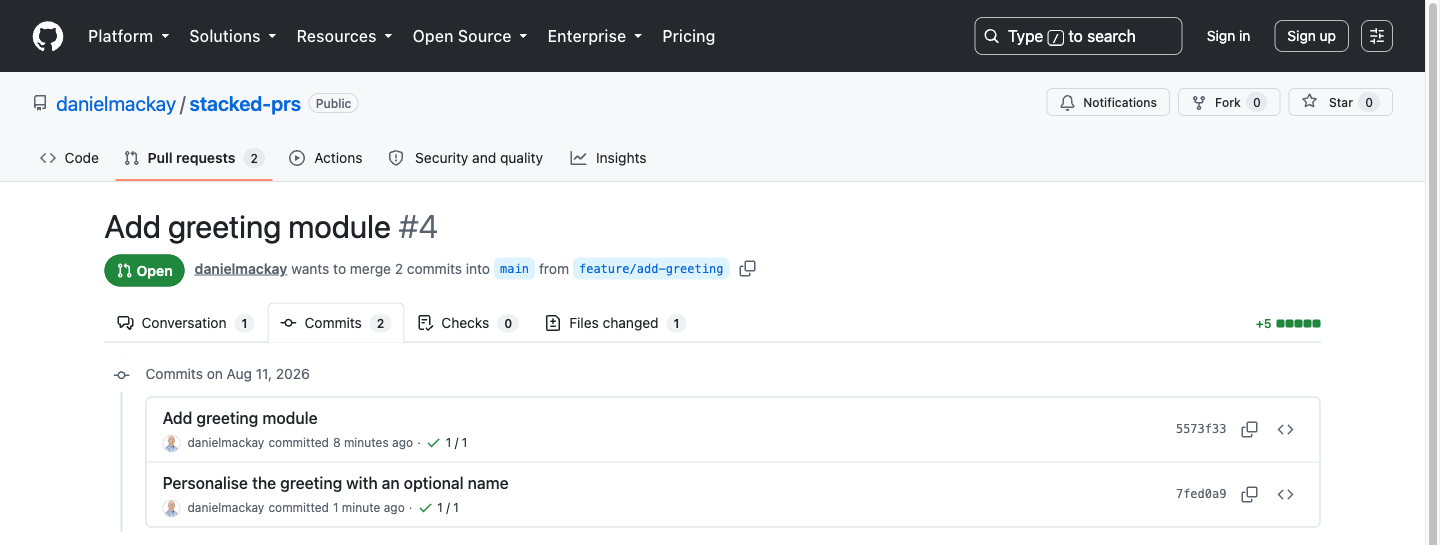This screenshot has height=545, width=1440.
Task: Expand the Open Source menu
Action: (x=470, y=36)
